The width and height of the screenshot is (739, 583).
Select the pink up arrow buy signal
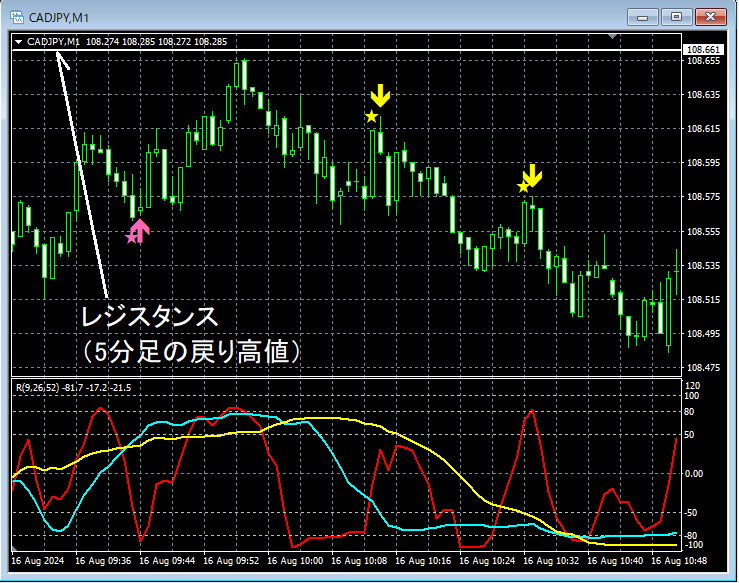[140, 230]
